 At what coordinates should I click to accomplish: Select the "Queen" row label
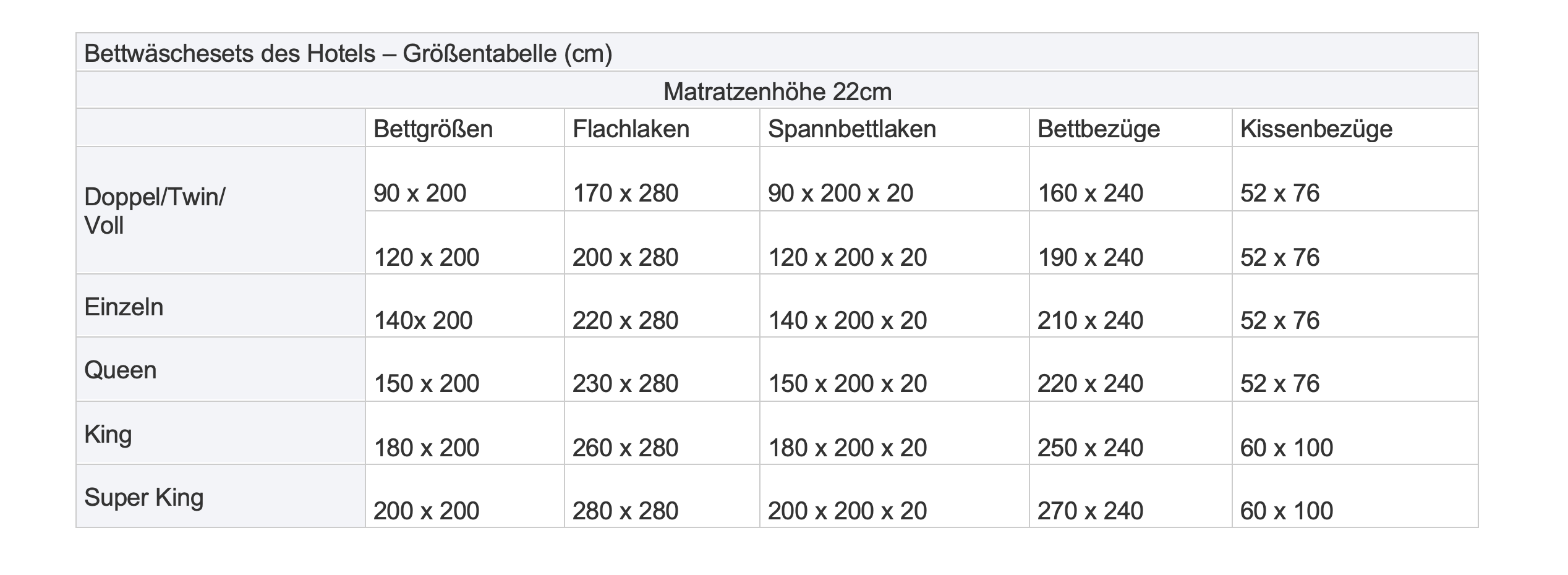click(121, 370)
